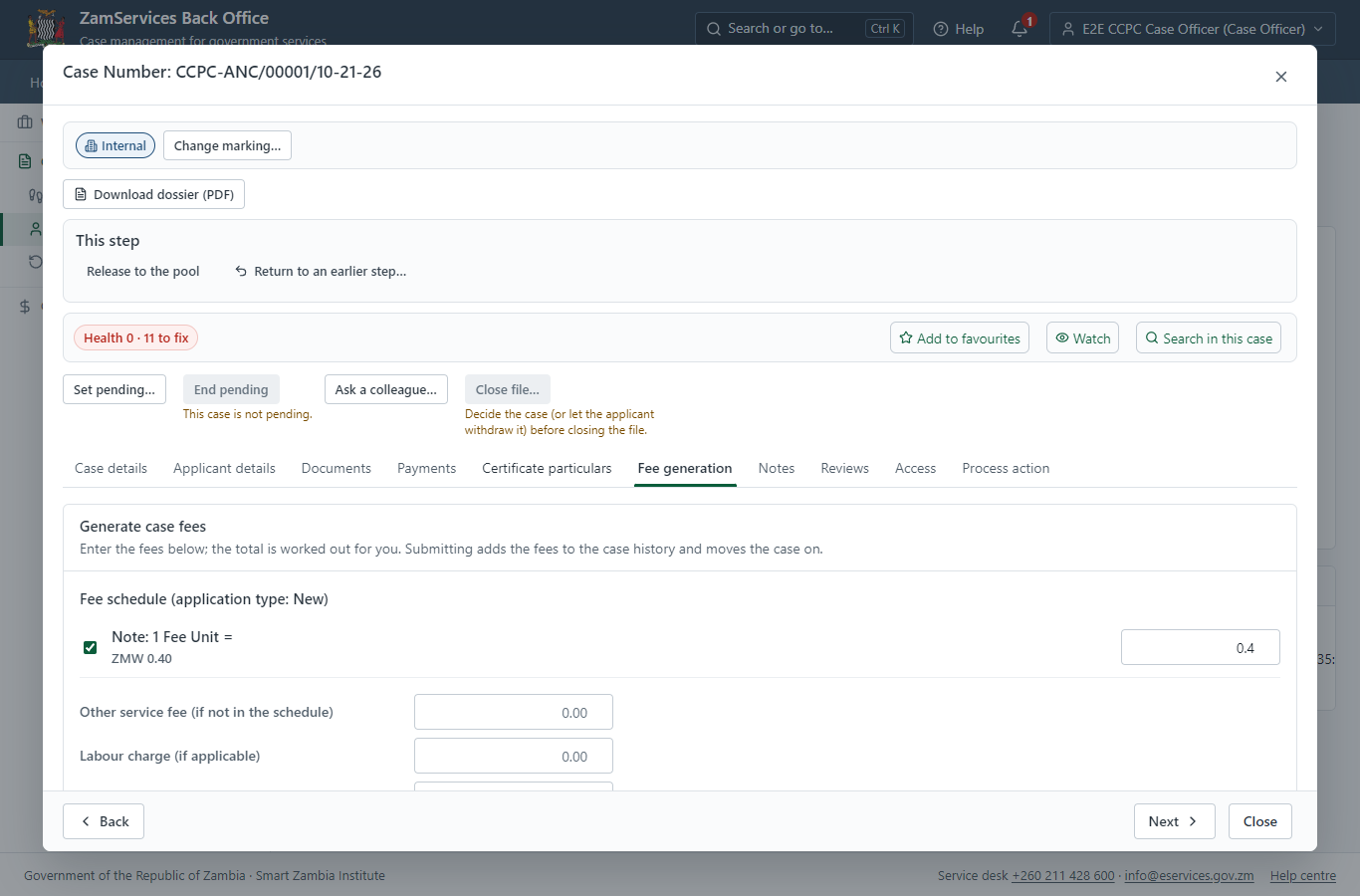Click the info@eservices.gov.zm email link

tap(1189, 876)
